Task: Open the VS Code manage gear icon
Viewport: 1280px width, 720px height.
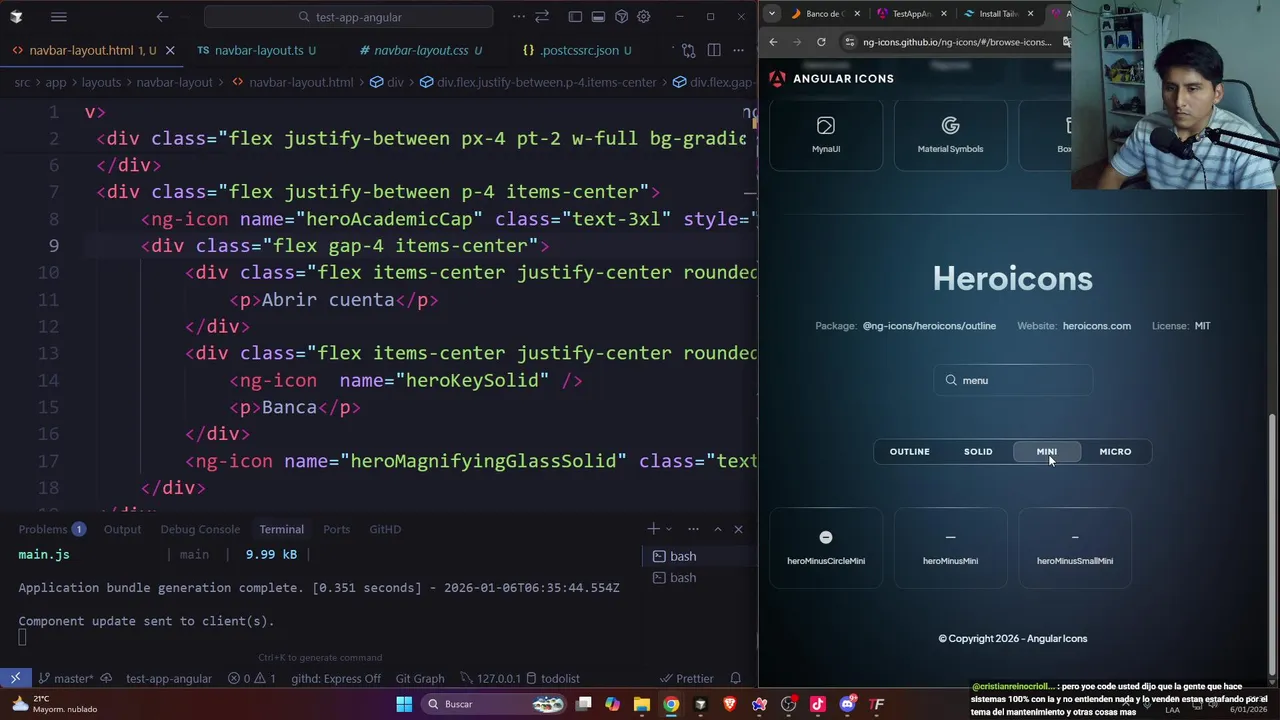Action: [x=644, y=17]
